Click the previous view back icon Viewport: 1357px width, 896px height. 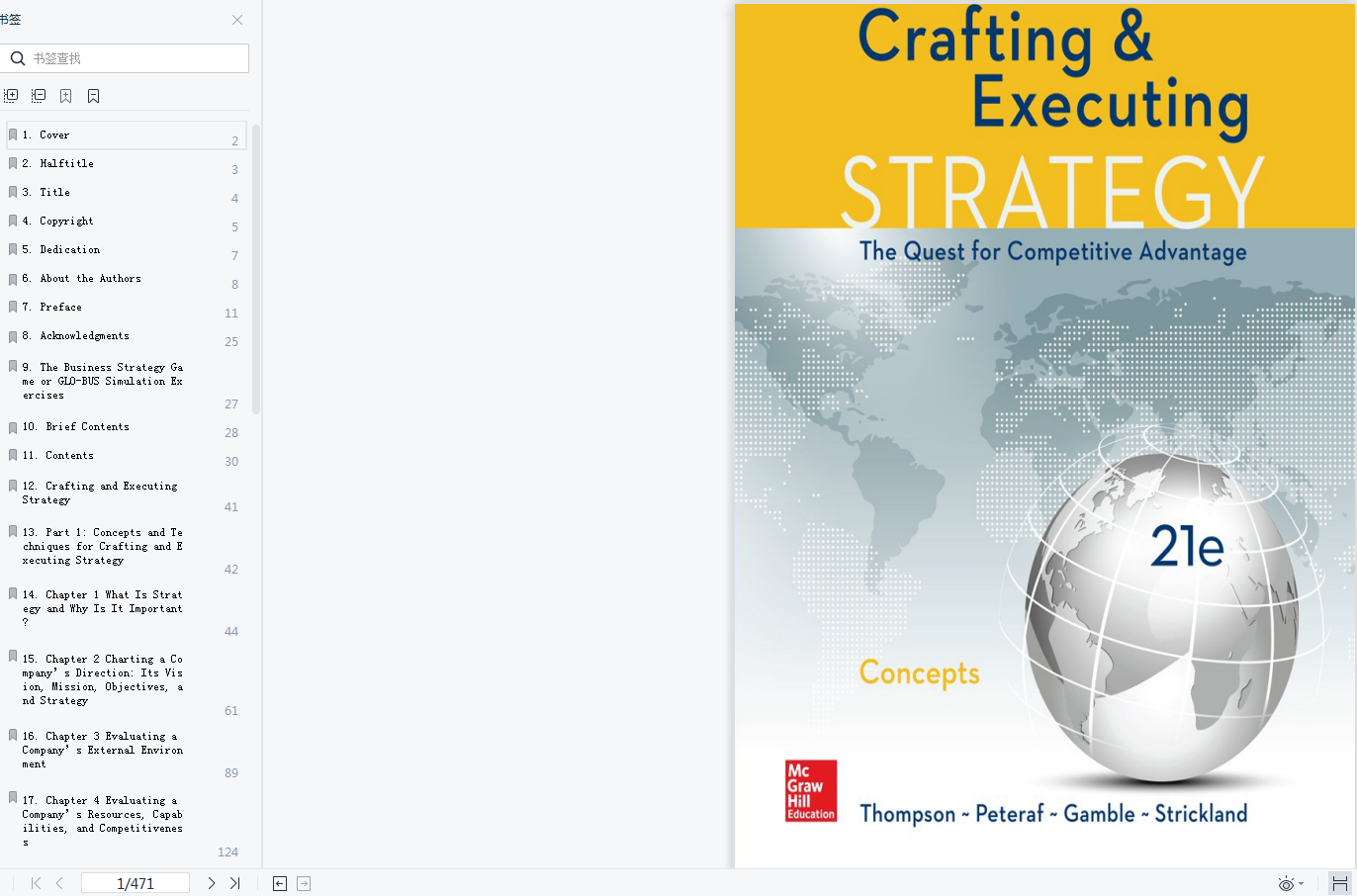coord(280,883)
